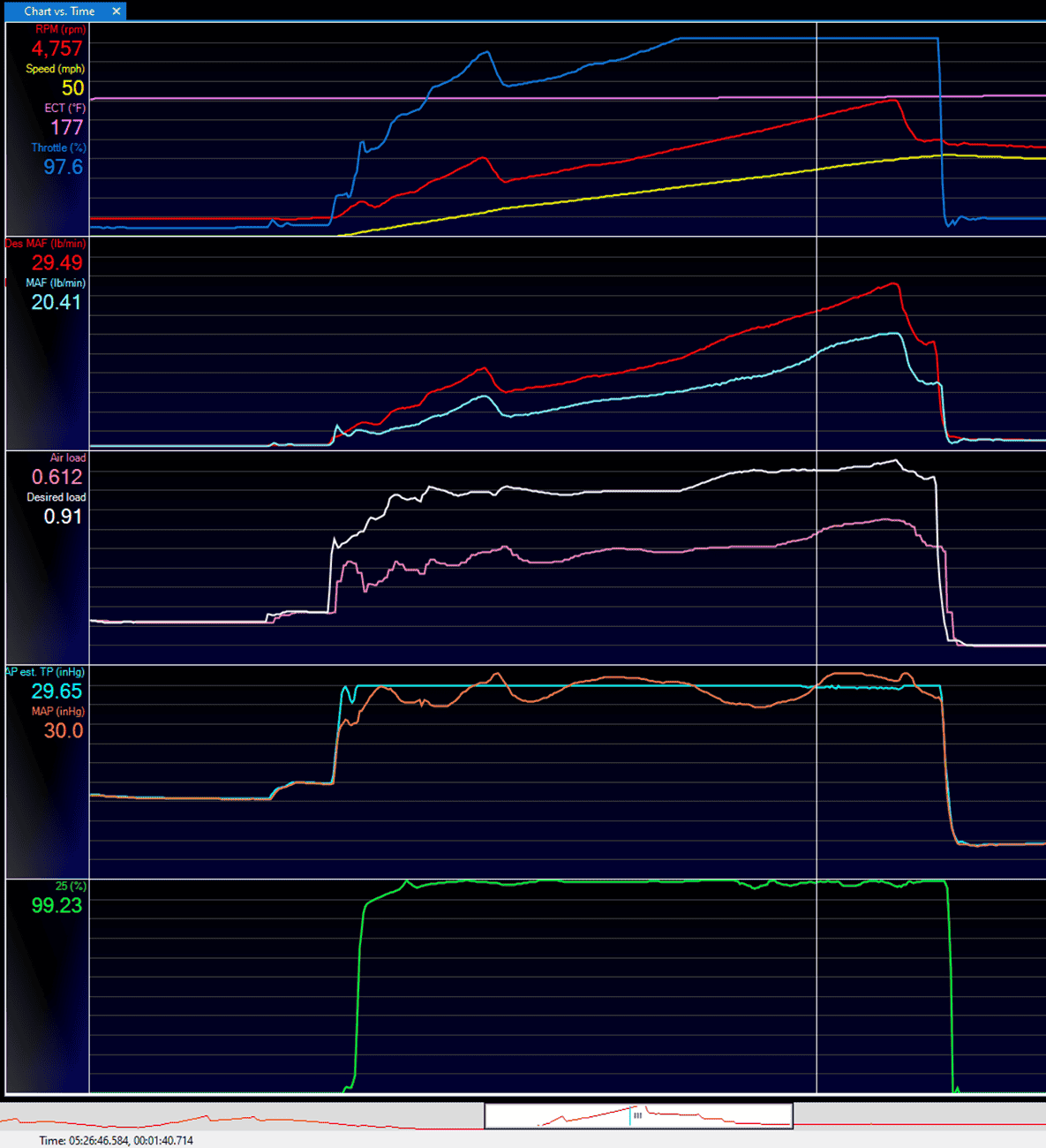Click the MAP (inHg) value 30.0

64,731
